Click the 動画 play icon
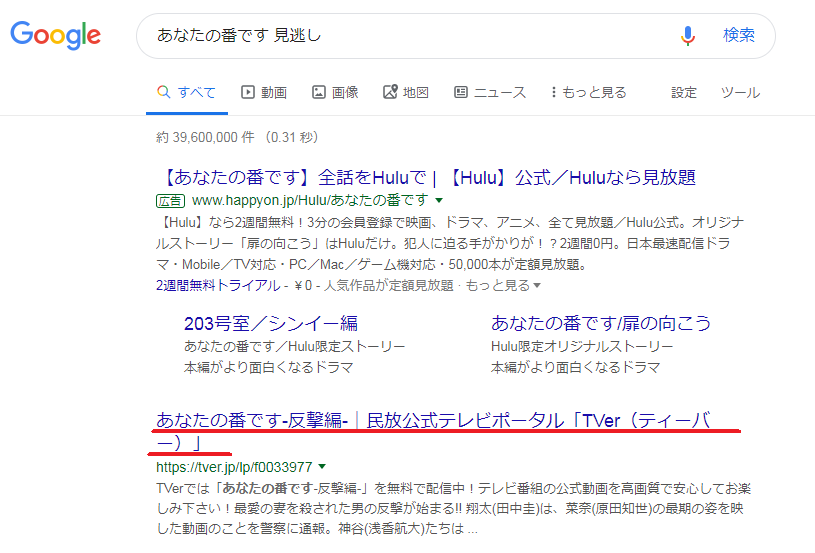This screenshot has width=815, height=553. [x=248, y=93]
